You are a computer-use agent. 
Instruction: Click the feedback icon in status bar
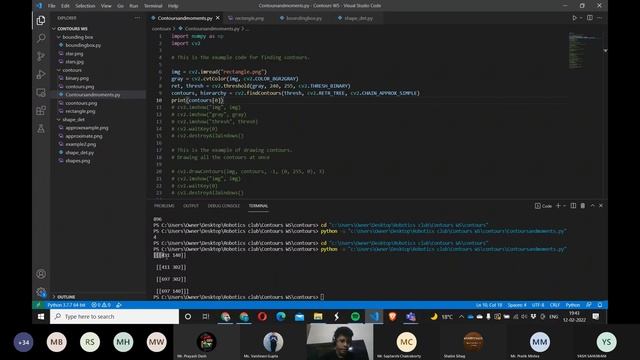click(x=589, y=305)
